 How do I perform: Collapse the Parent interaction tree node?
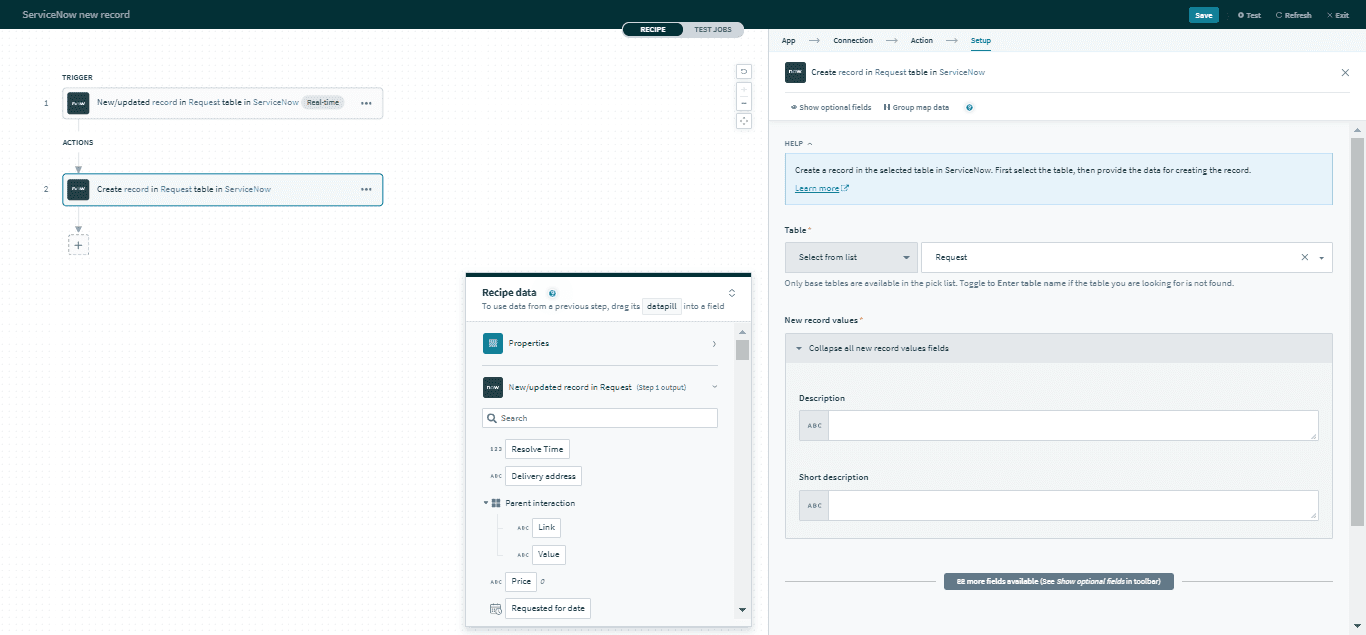[x=486, y=503]
